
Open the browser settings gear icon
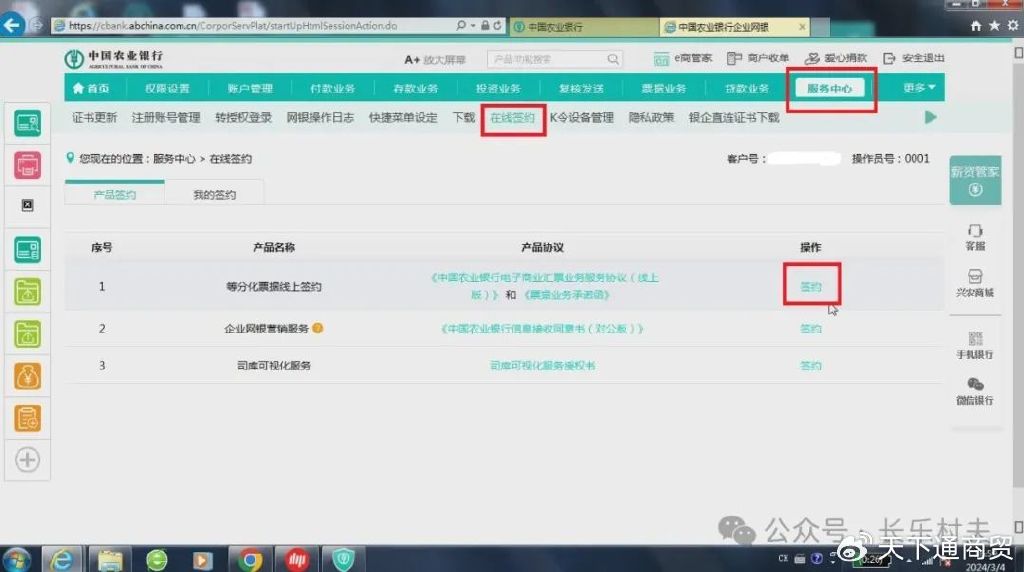[1013, 25]
